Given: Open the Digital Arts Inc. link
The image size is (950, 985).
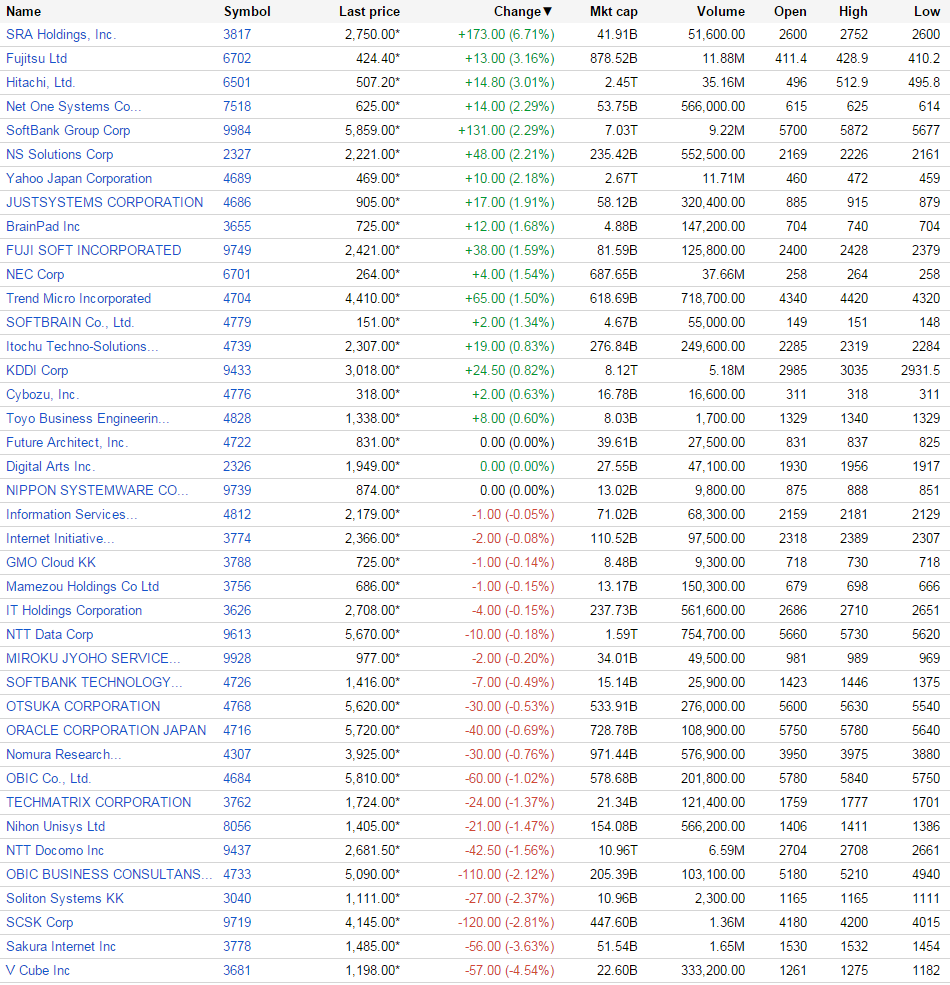Looking at the screenshot, I should pyautogui.click(x=50, y=466).
